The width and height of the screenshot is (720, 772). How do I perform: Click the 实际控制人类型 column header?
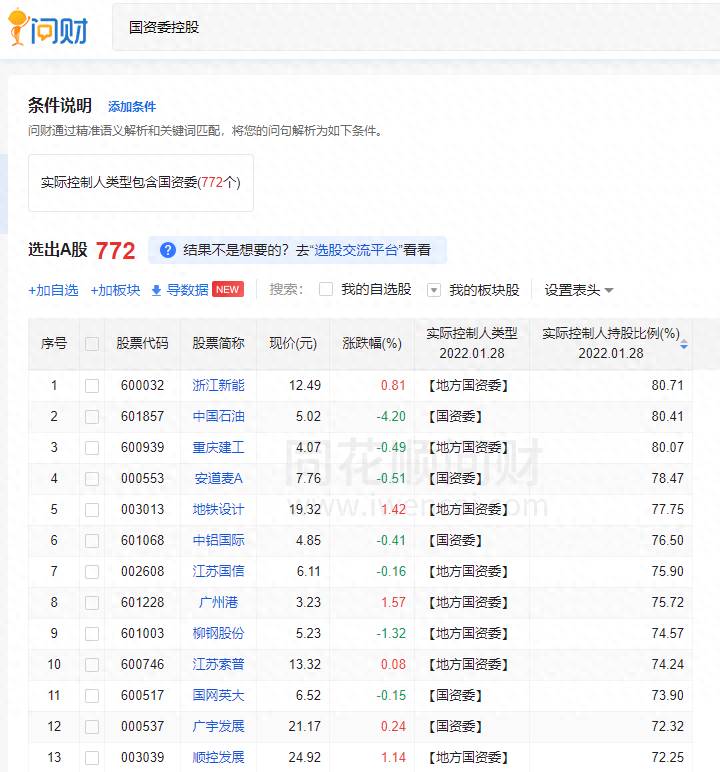[472, 343]
